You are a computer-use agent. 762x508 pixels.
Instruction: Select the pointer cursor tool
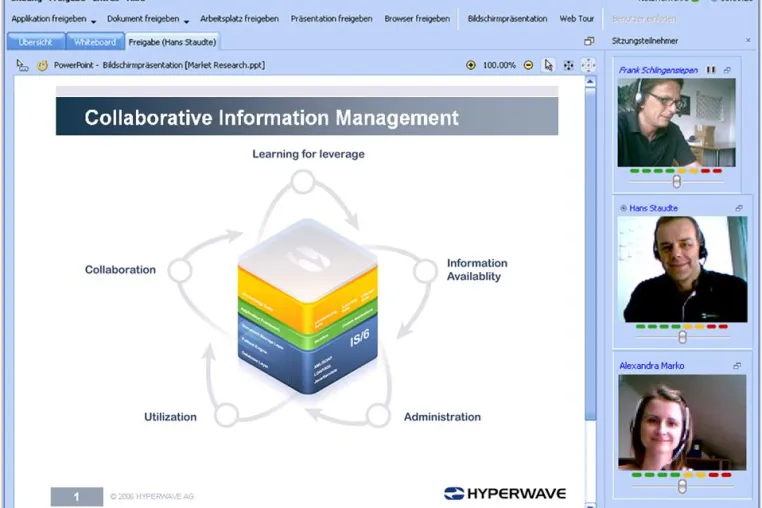[x=548, y=65]
